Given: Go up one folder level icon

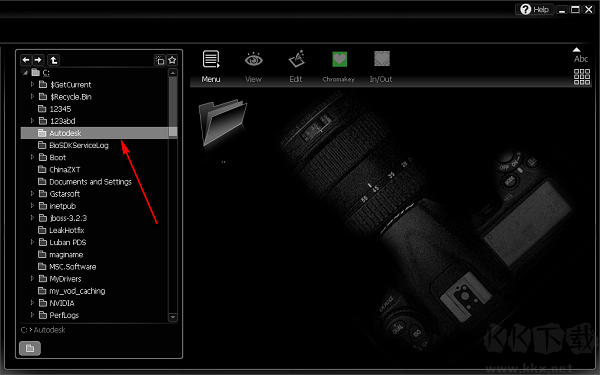Looking at the screenshot, I should (54, 60).
